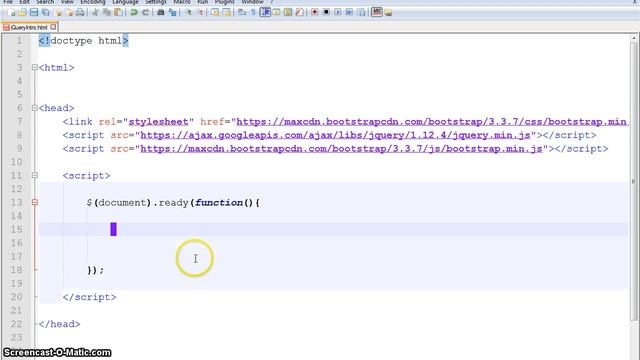
Task: Click the "});" text on line 18
Action: click(96, 270)
